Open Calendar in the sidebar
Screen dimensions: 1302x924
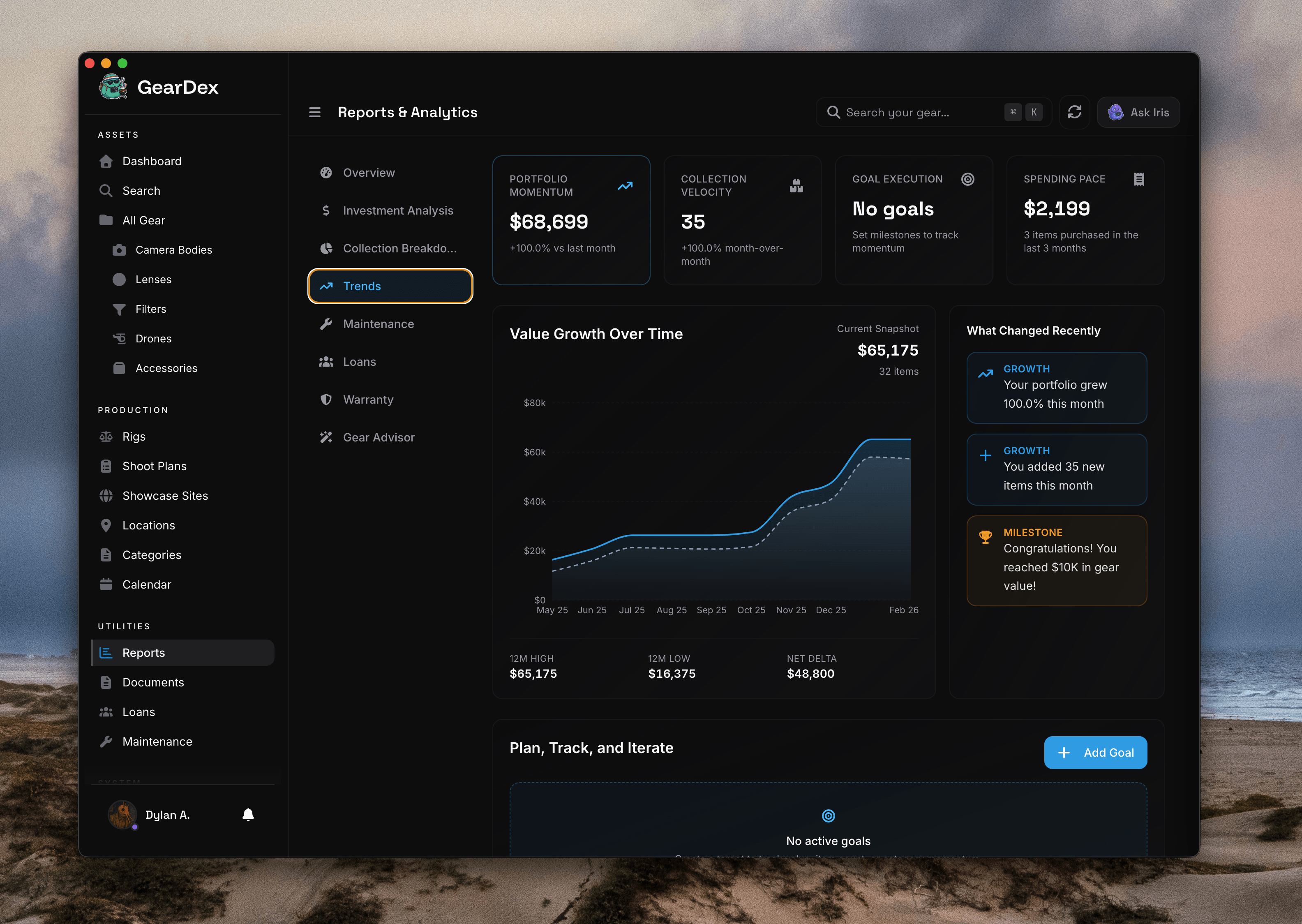[x=182, y=584]
